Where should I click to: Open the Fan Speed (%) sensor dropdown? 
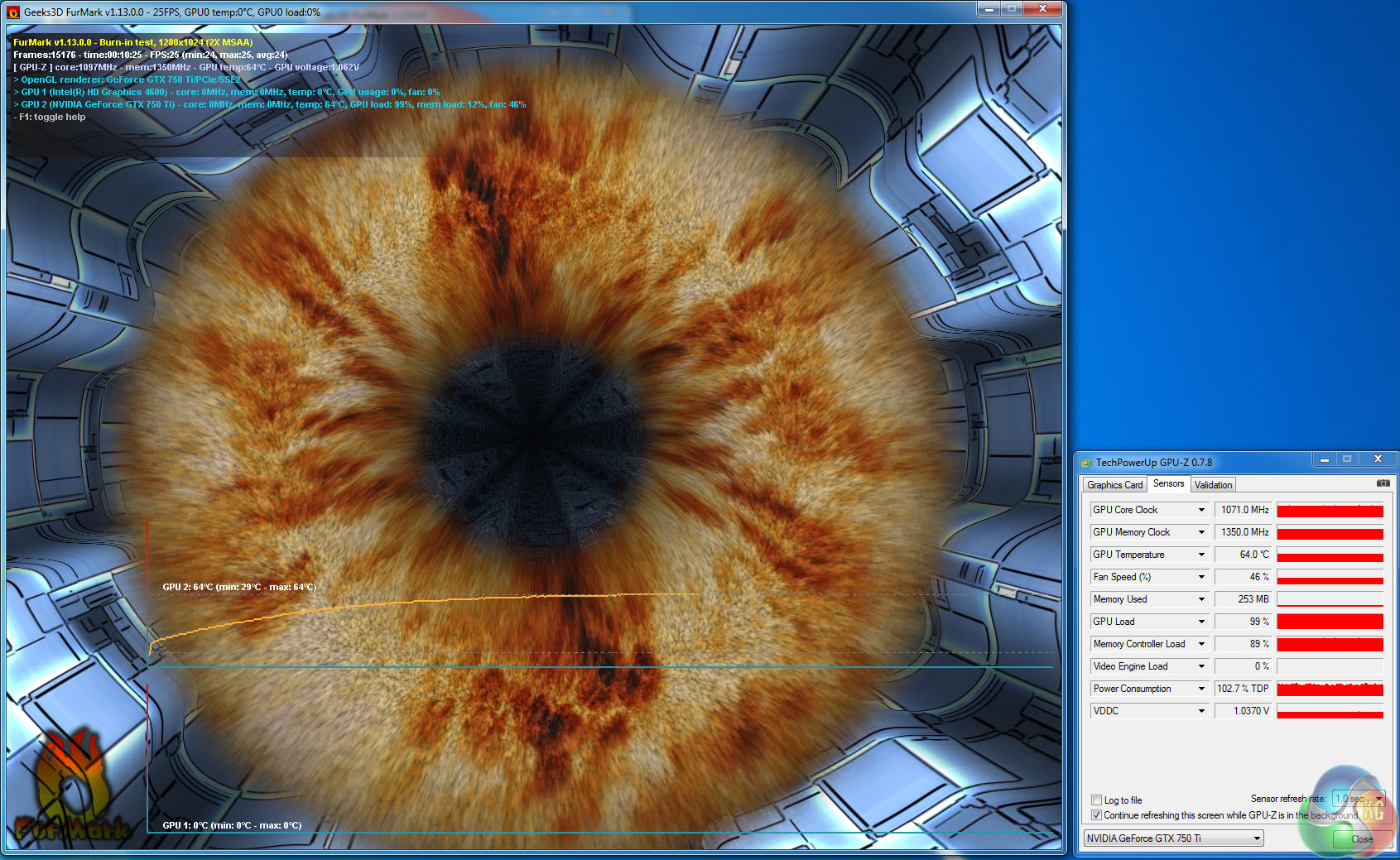tap(1201, 577)
